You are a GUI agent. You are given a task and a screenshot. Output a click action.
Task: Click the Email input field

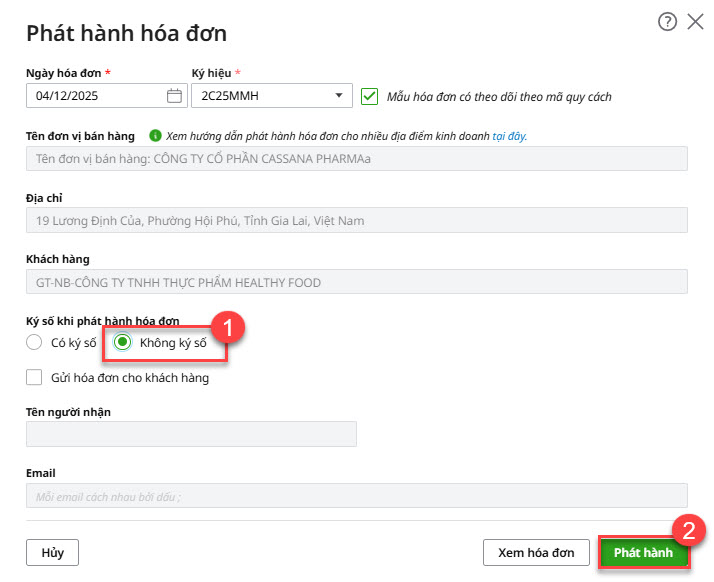(x=356, y=495)
